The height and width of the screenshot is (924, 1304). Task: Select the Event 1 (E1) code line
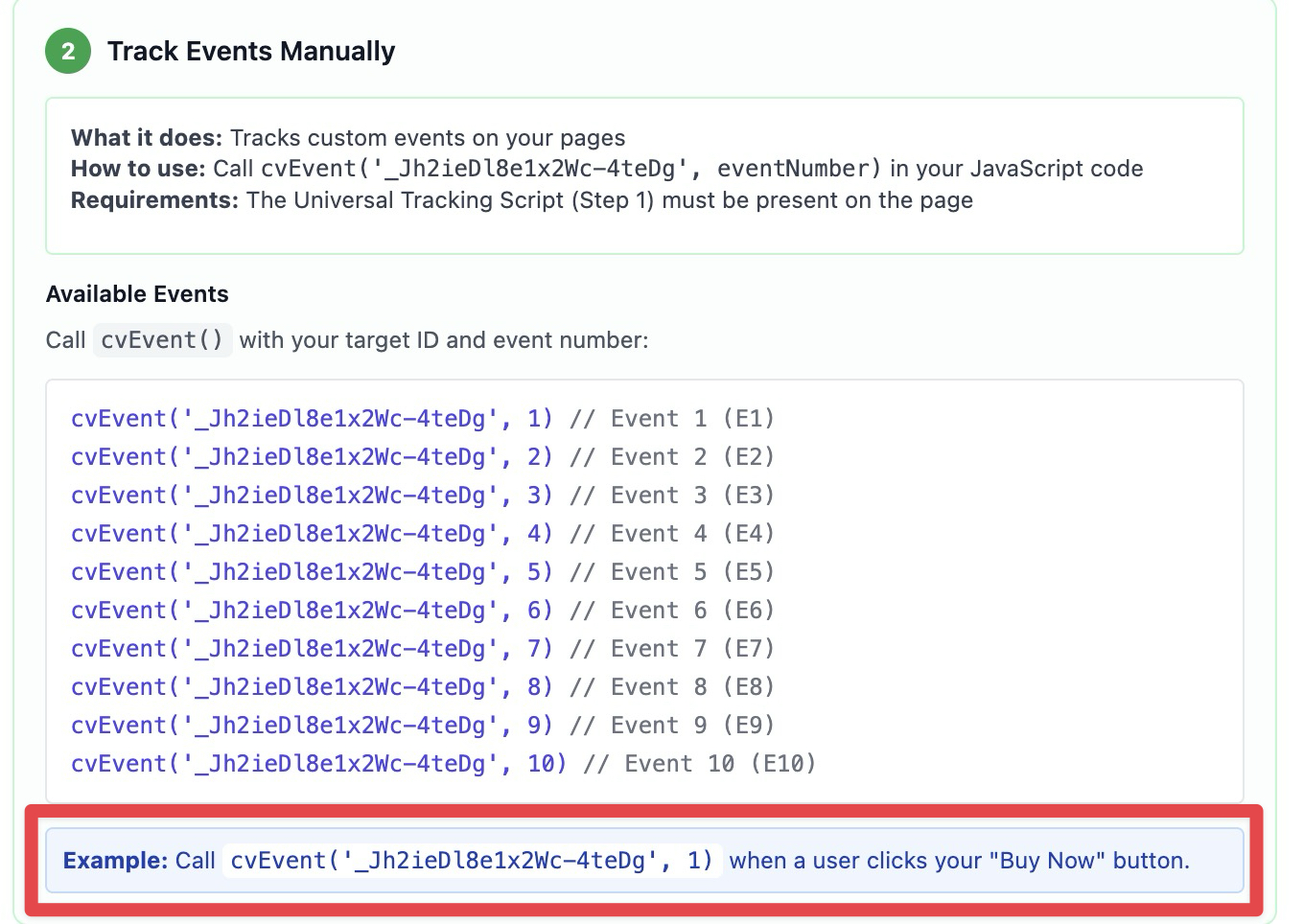423,419
